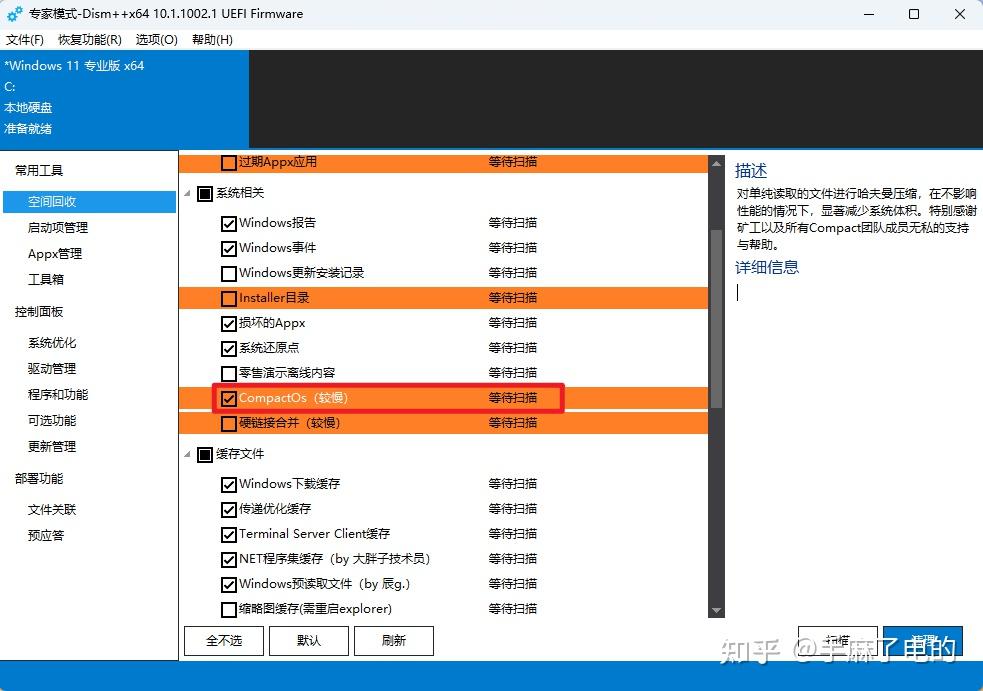Enable the 硬链接合并 (较慢) option

pos(228,423)
